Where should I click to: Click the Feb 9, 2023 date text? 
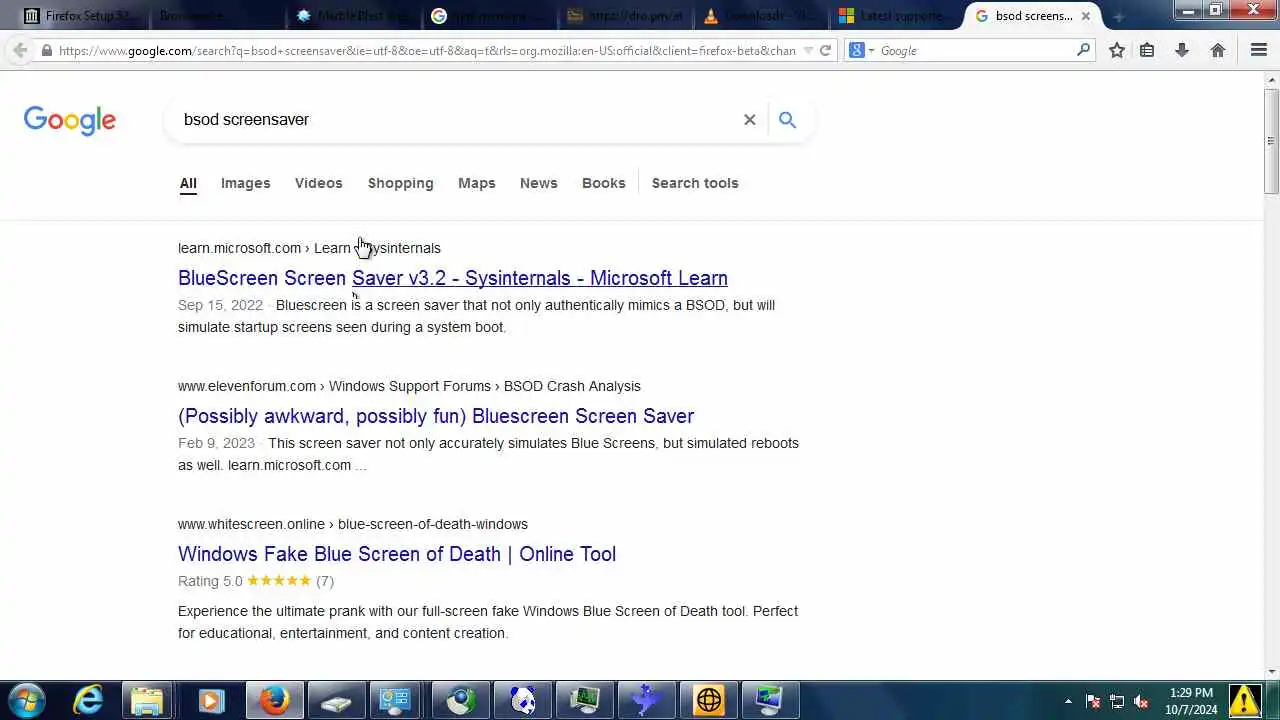point(216,443)
